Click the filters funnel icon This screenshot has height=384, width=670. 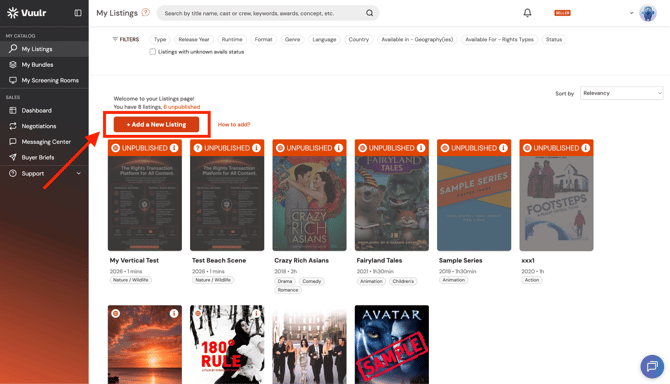(115, 39)
